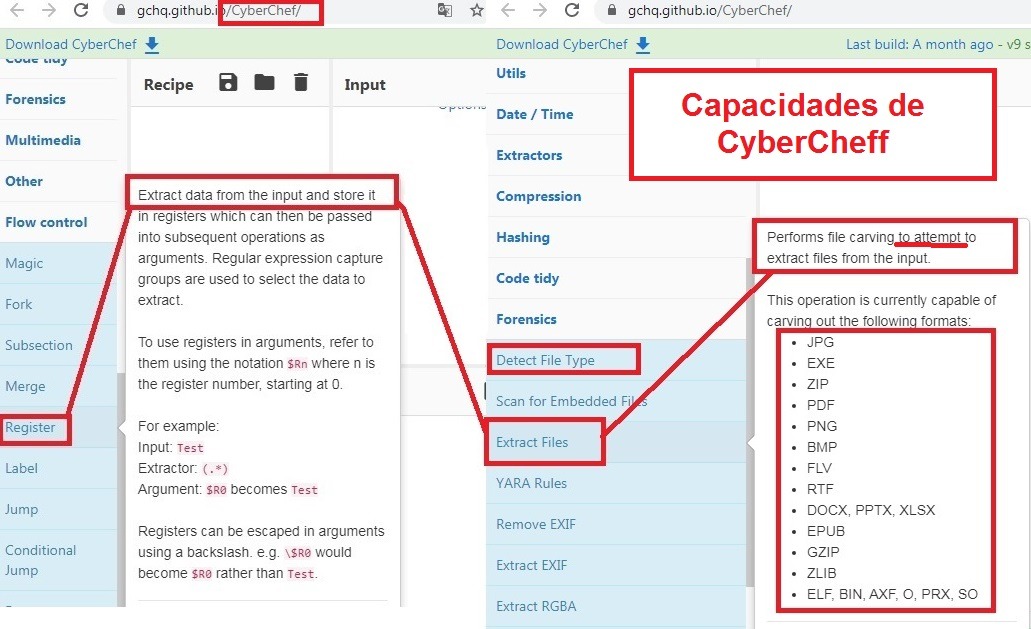Select the Jump operation
The height and width of the screenshot is (629, 1031).
[58, 509]
